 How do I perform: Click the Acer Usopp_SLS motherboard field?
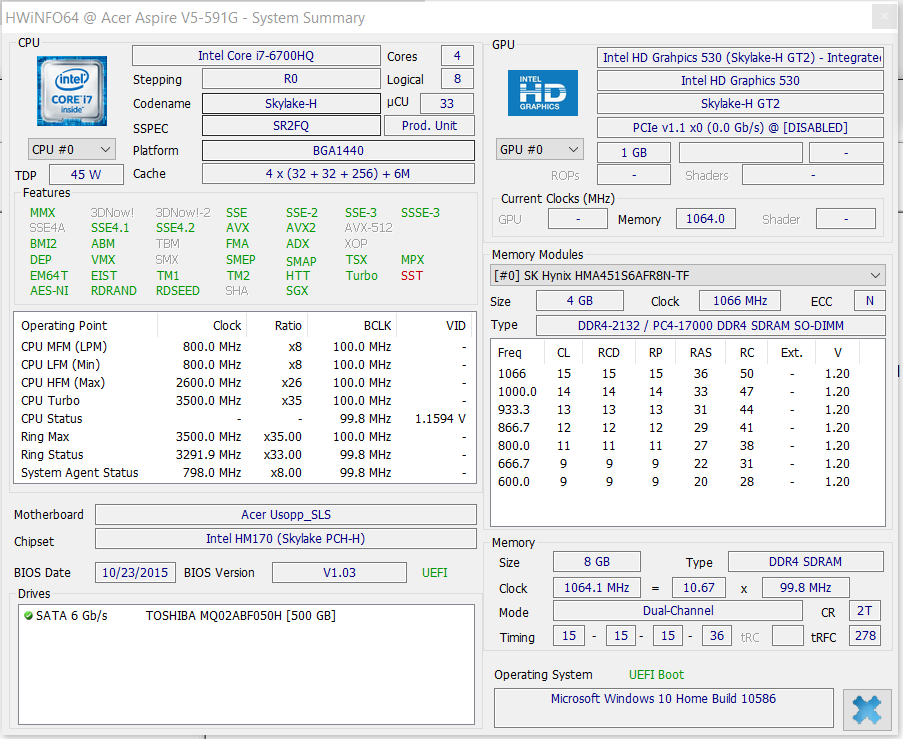coord(286,515)
